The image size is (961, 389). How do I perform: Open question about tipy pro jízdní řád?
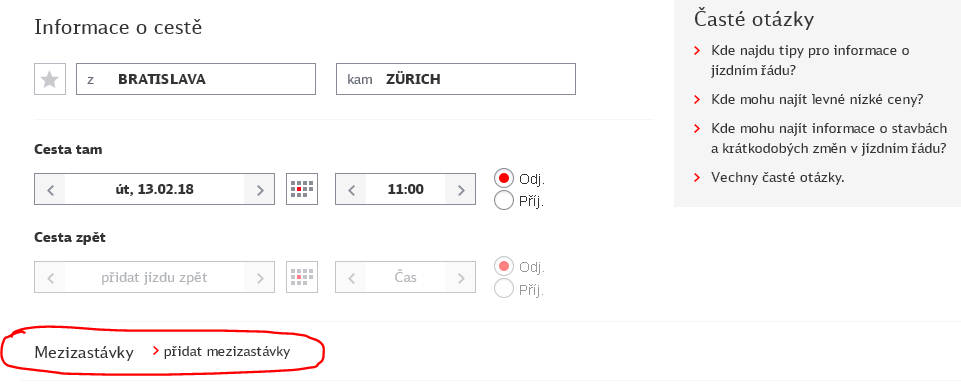[810, 59]
